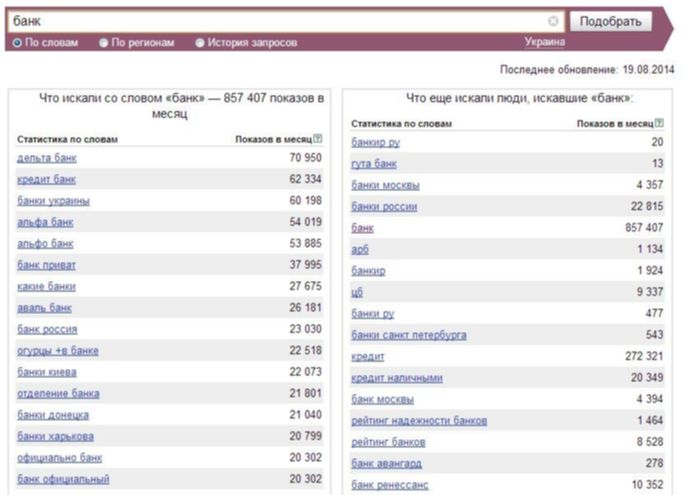Open the кредит наличными link
Screen dimensions: 688x495
(397, 377)
